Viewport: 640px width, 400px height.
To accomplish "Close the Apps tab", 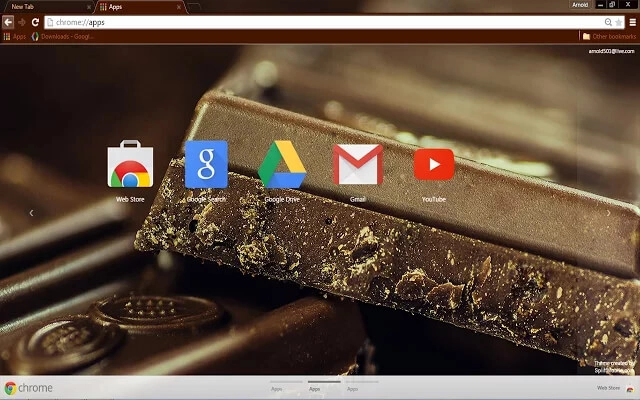I will [179, 7].
